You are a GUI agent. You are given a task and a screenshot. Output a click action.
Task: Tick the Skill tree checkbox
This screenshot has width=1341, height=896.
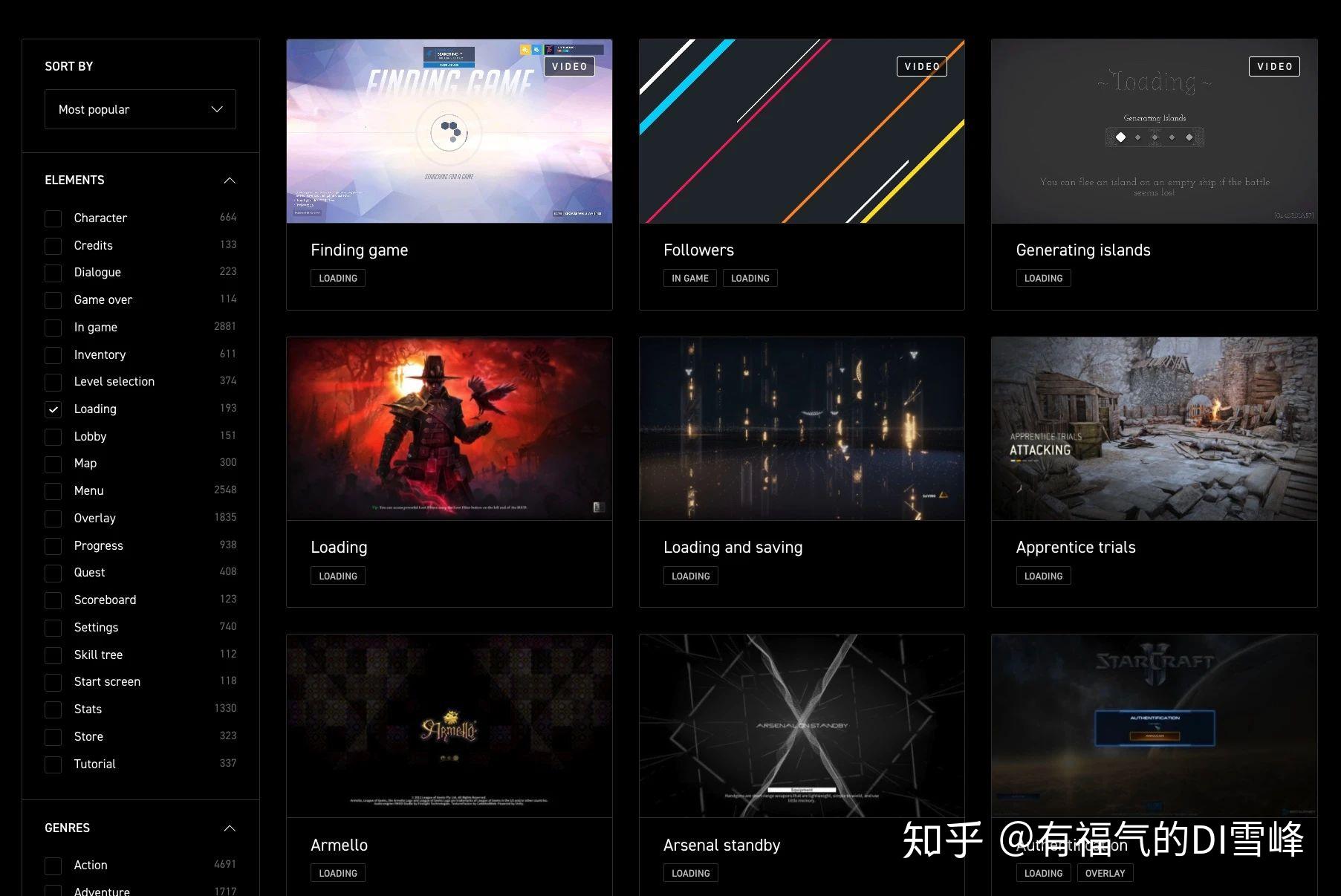coord(53,655)
